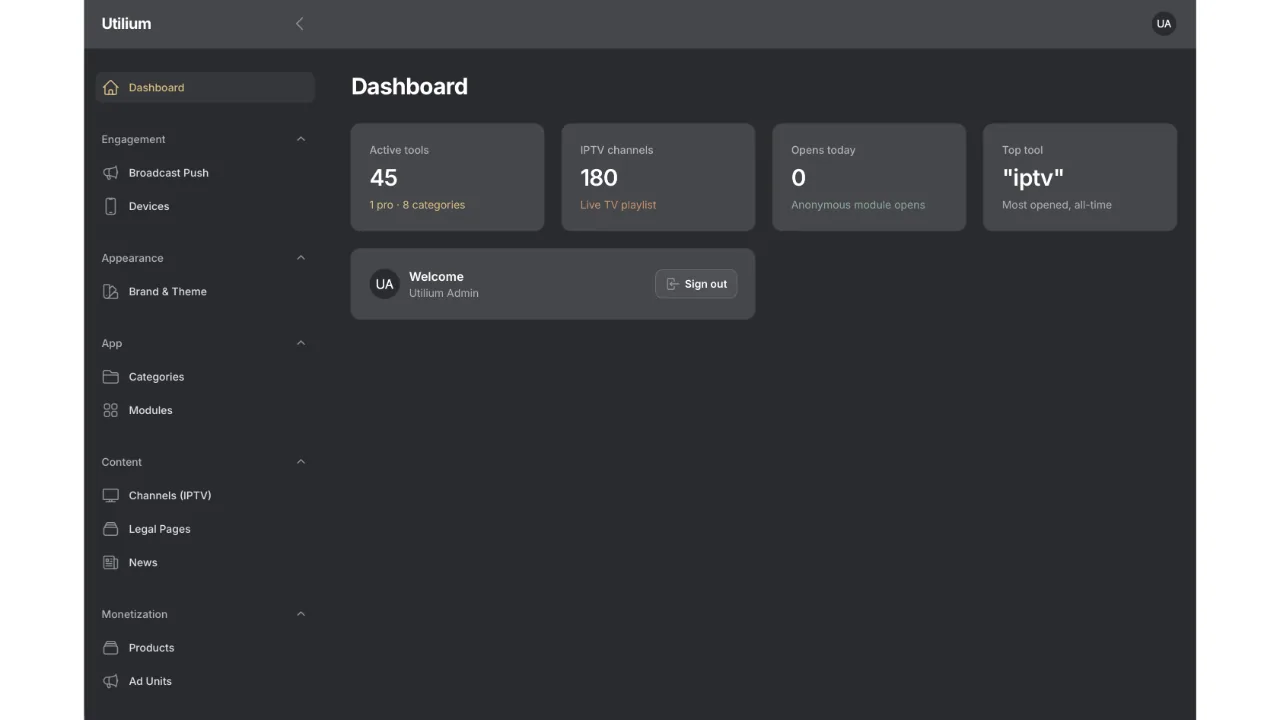This screenshot has height=720, width=1280.
Task: Select the Opens today card
Action: (x=869, y=177)
